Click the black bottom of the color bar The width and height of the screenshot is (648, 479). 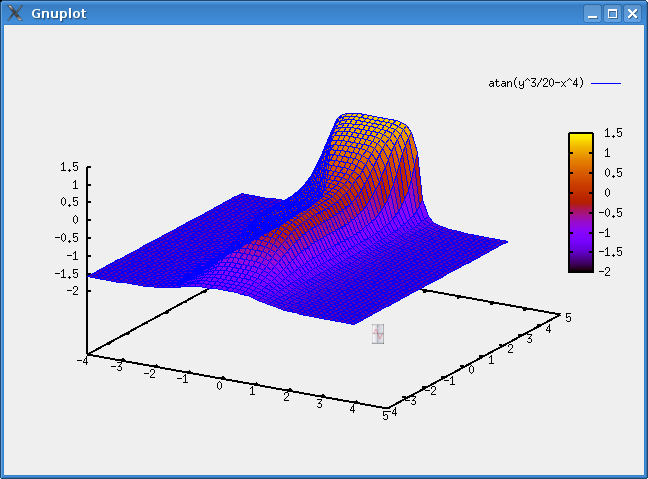click(580, 266)
